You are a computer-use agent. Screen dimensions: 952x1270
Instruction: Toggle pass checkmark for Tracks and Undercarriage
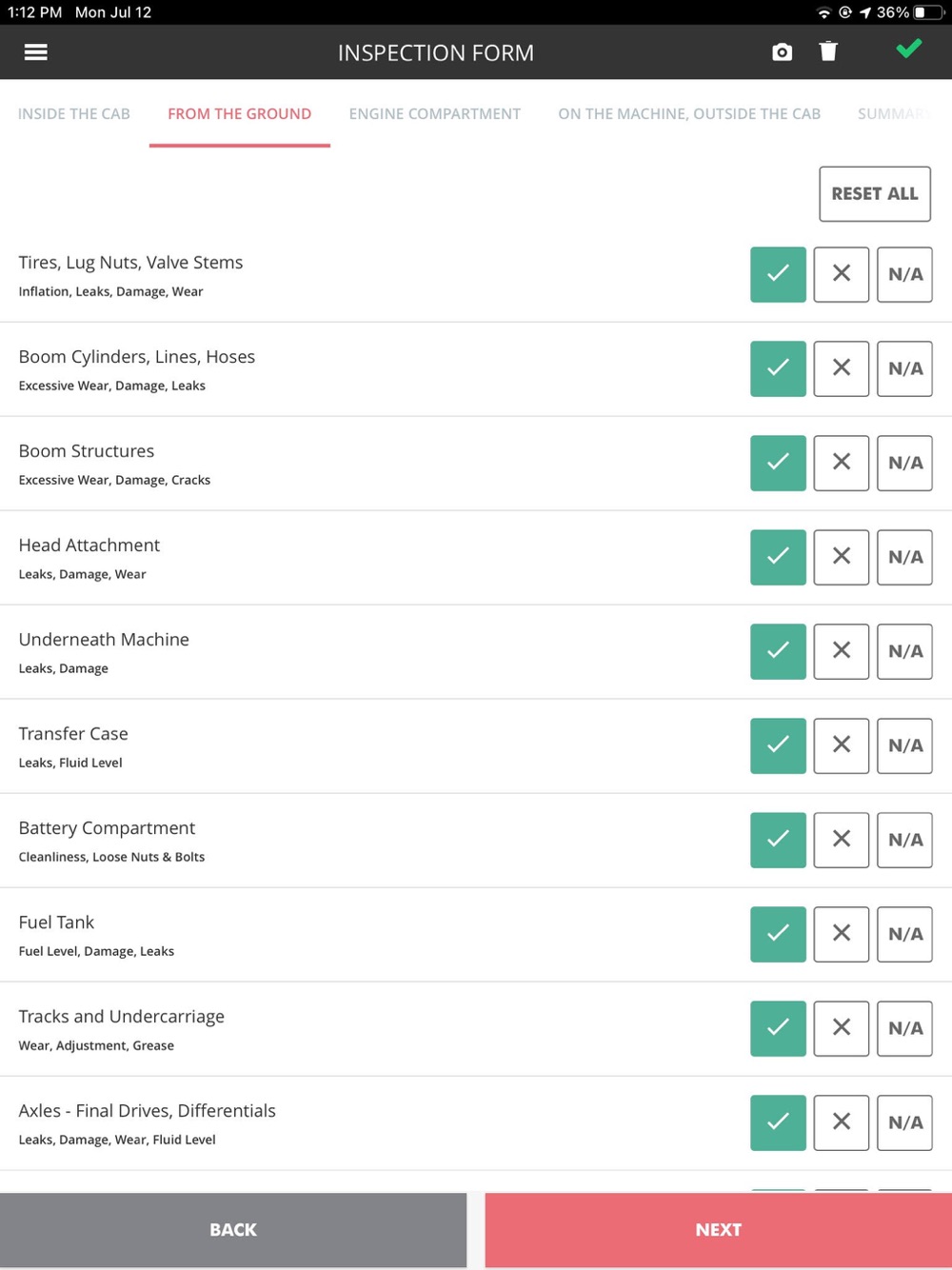pyautogui.click(x=778, y=1028)
